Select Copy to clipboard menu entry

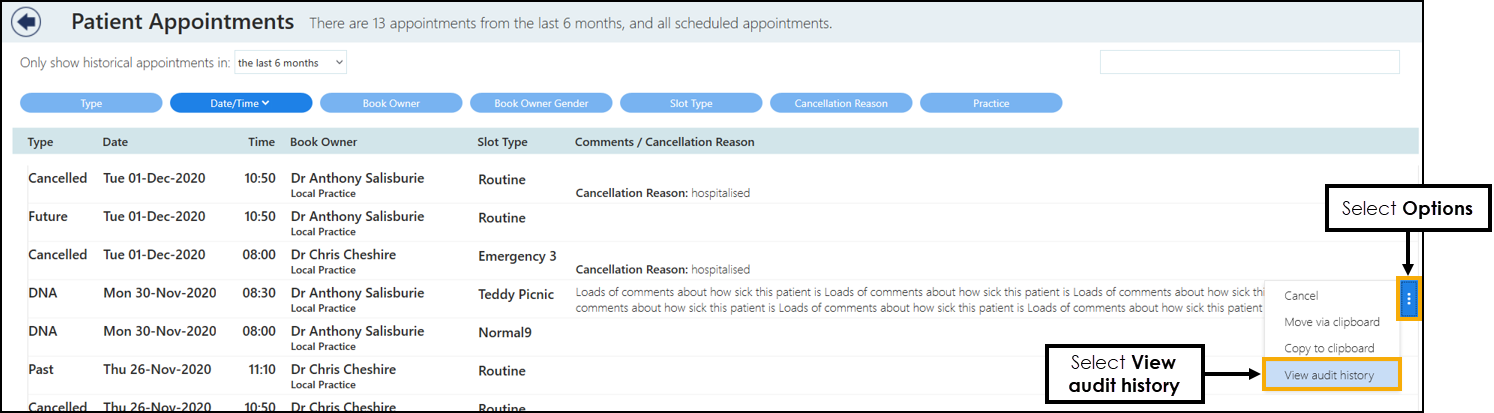pos(1329,348)
